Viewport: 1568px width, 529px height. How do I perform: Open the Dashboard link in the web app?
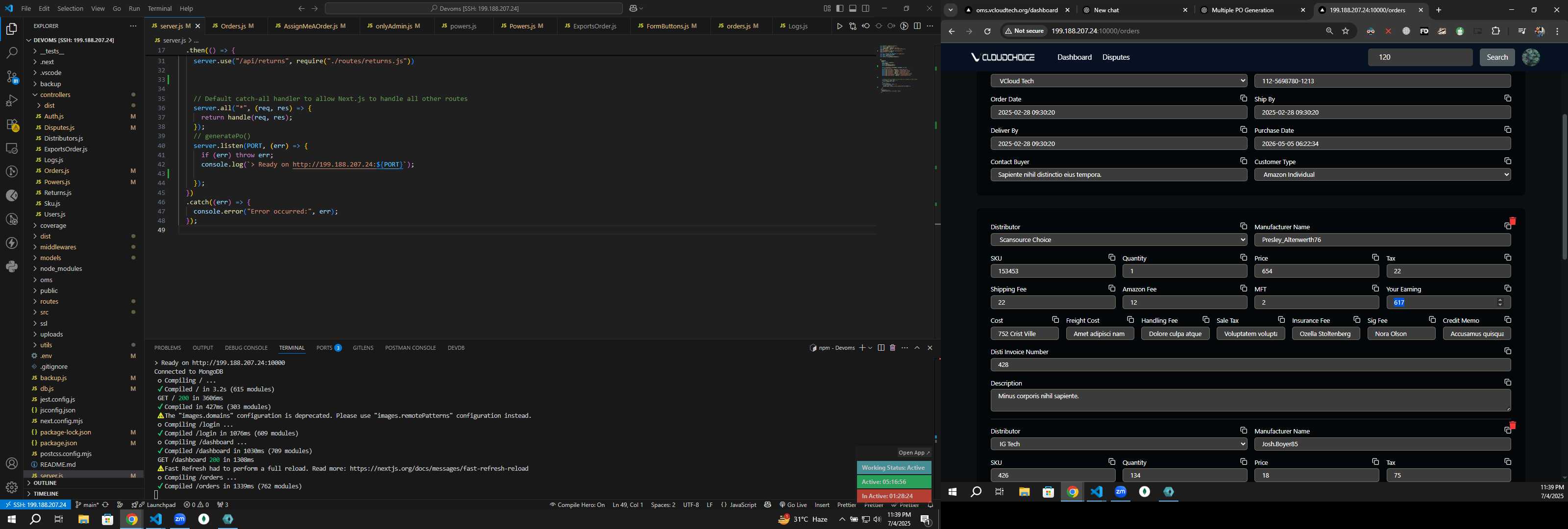click(x=1074, y=57)
